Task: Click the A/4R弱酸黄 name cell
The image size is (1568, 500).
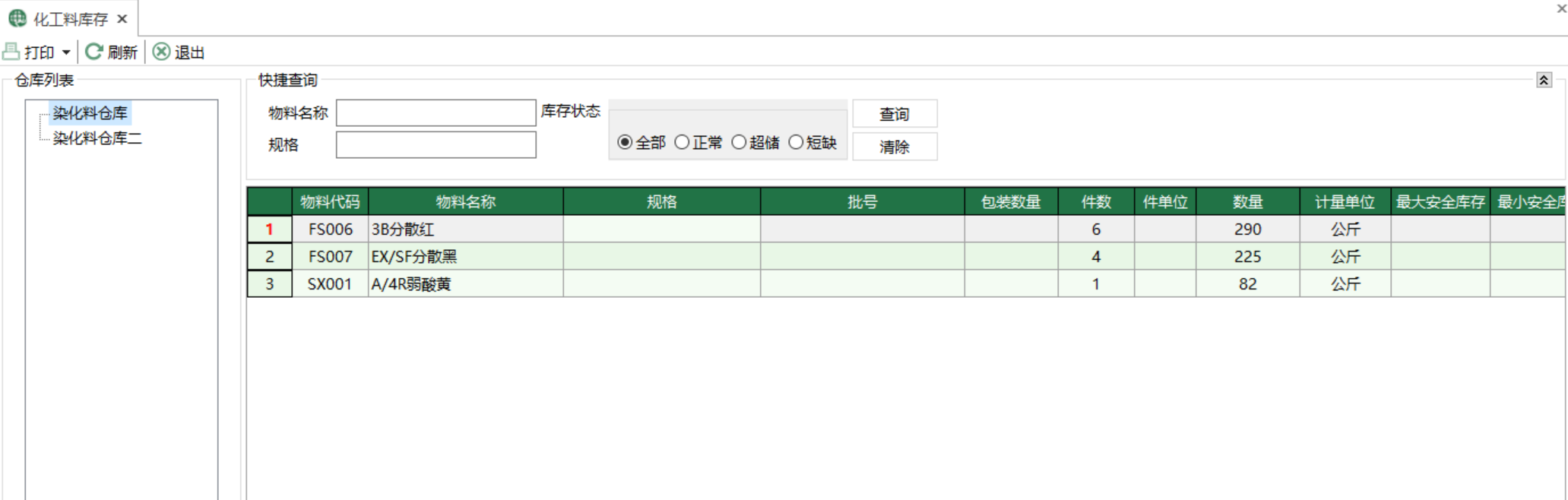Action: [x=465, y=283]
